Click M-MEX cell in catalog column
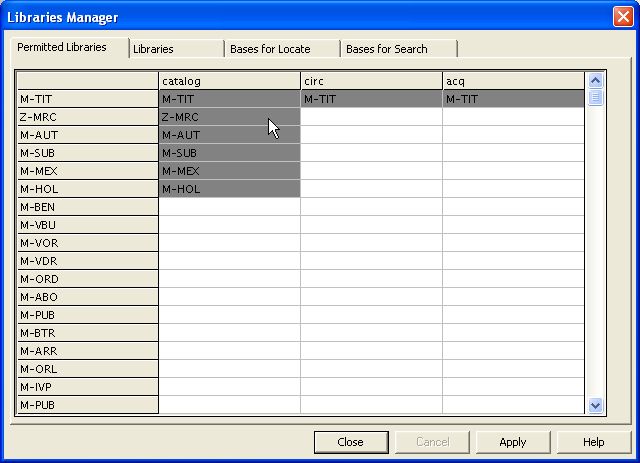The width and height of the screenshot is (640, 463). pos(229,171)
